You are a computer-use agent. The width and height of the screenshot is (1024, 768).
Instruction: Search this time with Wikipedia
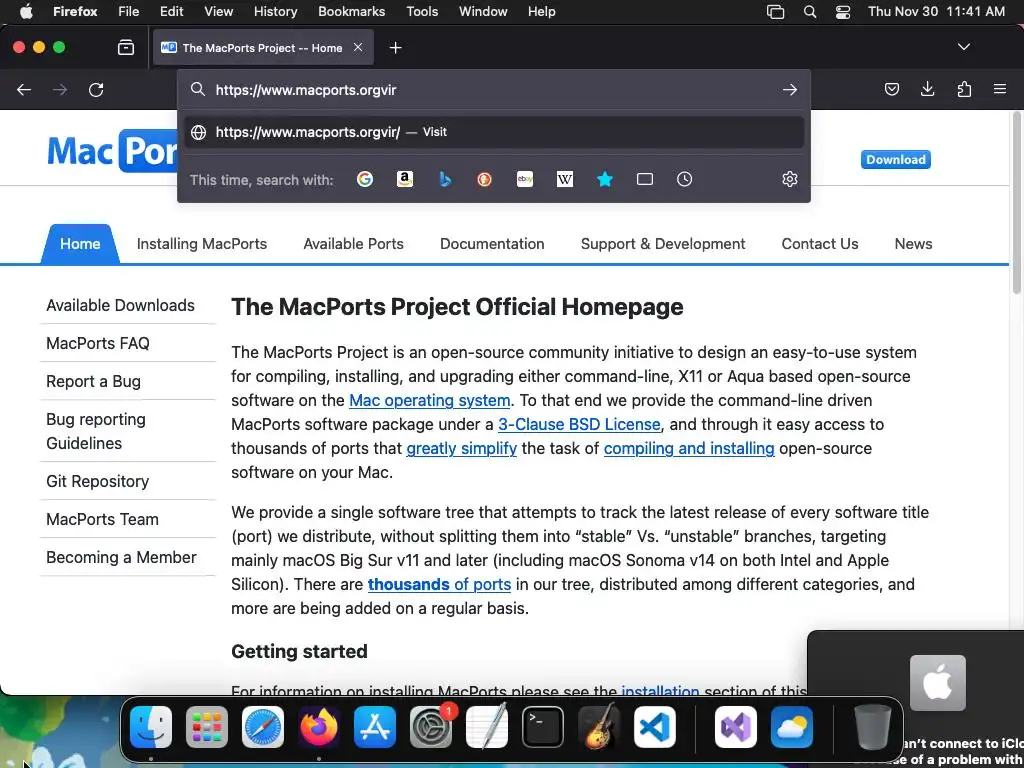pos(565,179)
